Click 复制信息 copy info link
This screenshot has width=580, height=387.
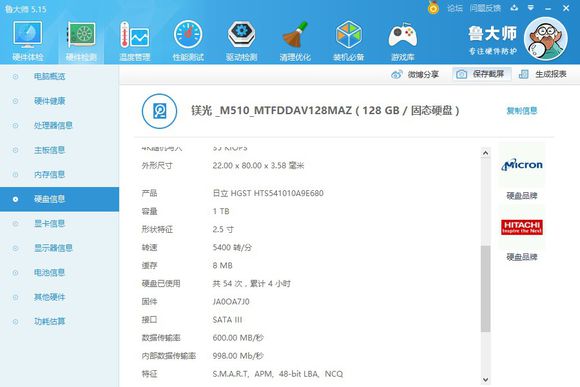point(522,111)
